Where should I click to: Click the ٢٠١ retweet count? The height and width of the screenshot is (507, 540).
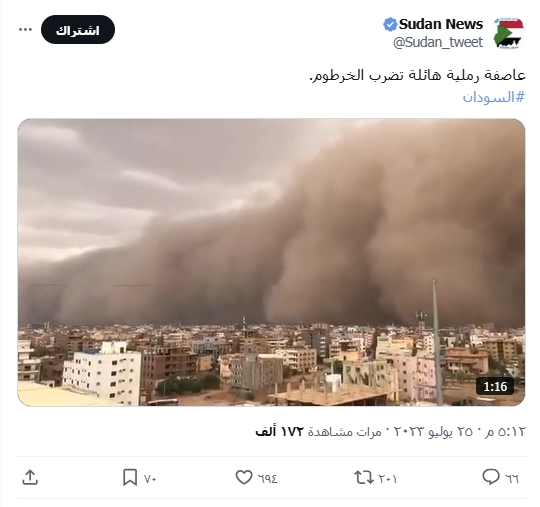coord(388,479)
